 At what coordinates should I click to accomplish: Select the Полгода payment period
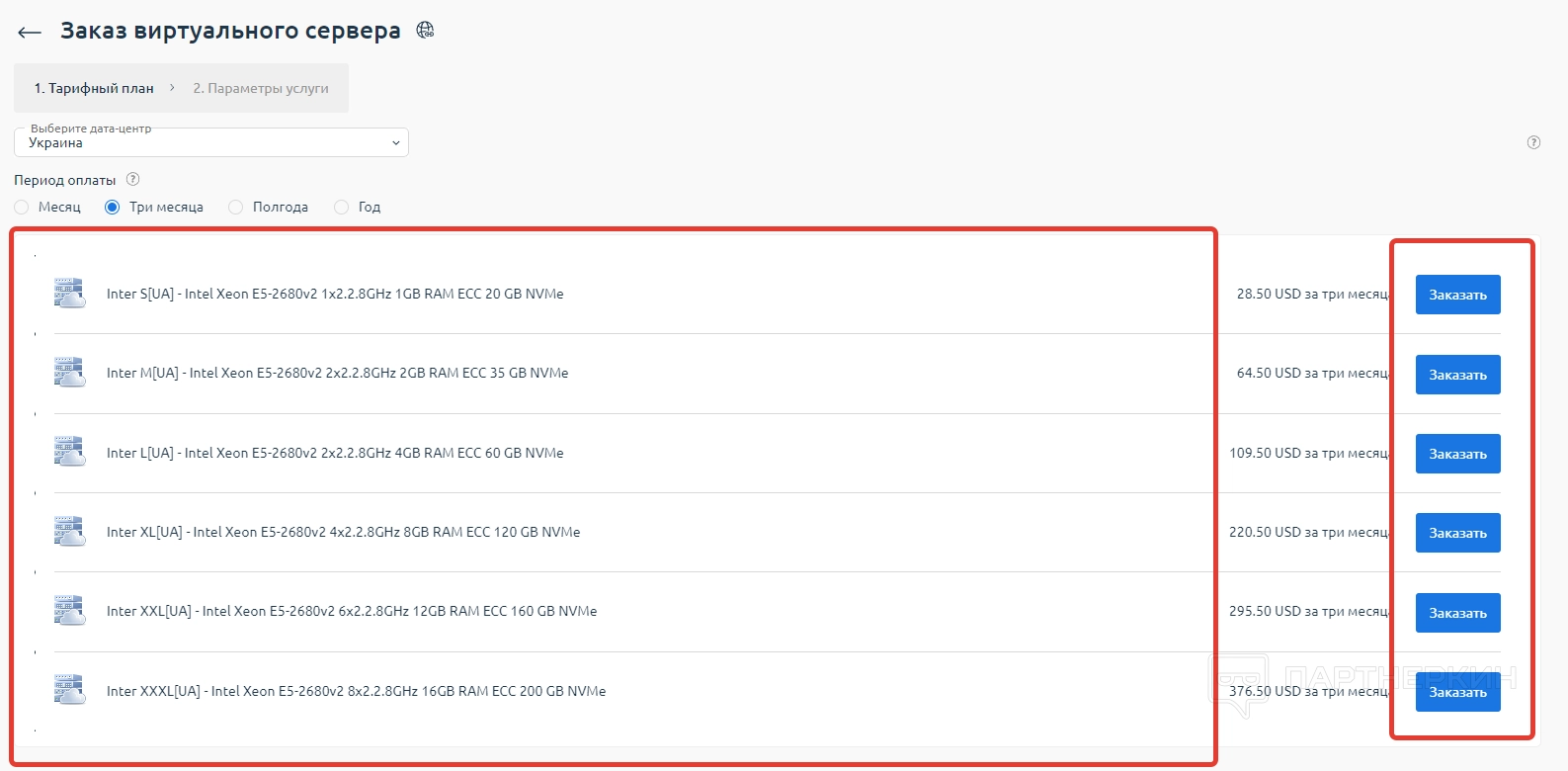[x=236, y=208]
